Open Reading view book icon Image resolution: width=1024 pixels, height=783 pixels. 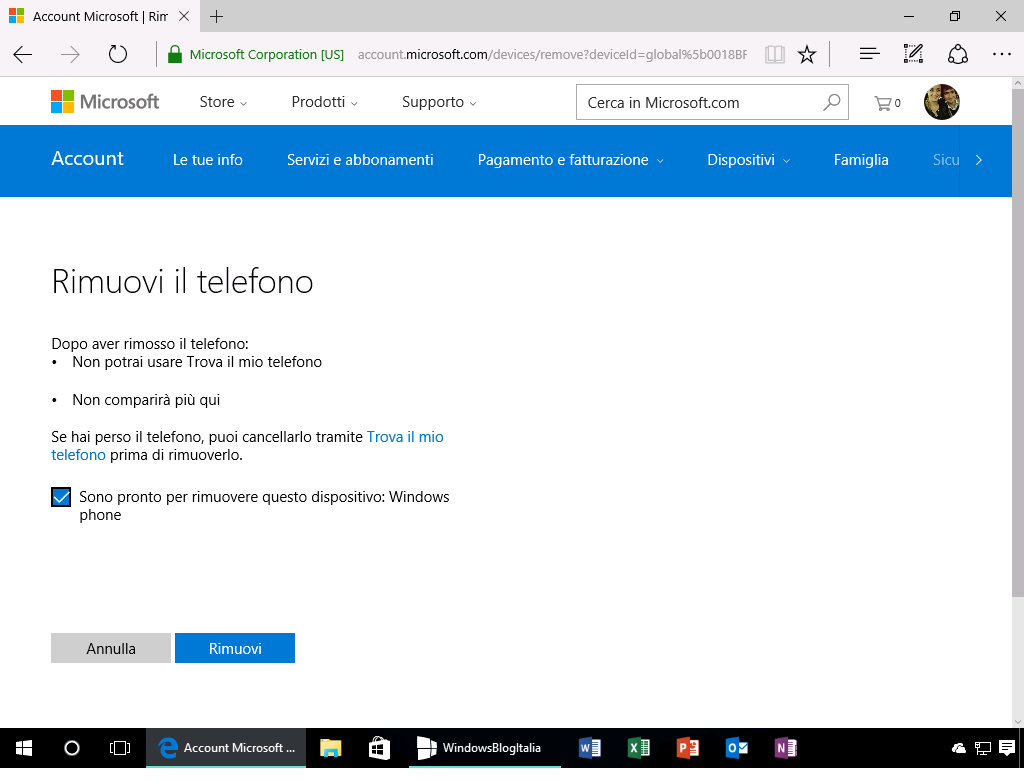(775, 54)
